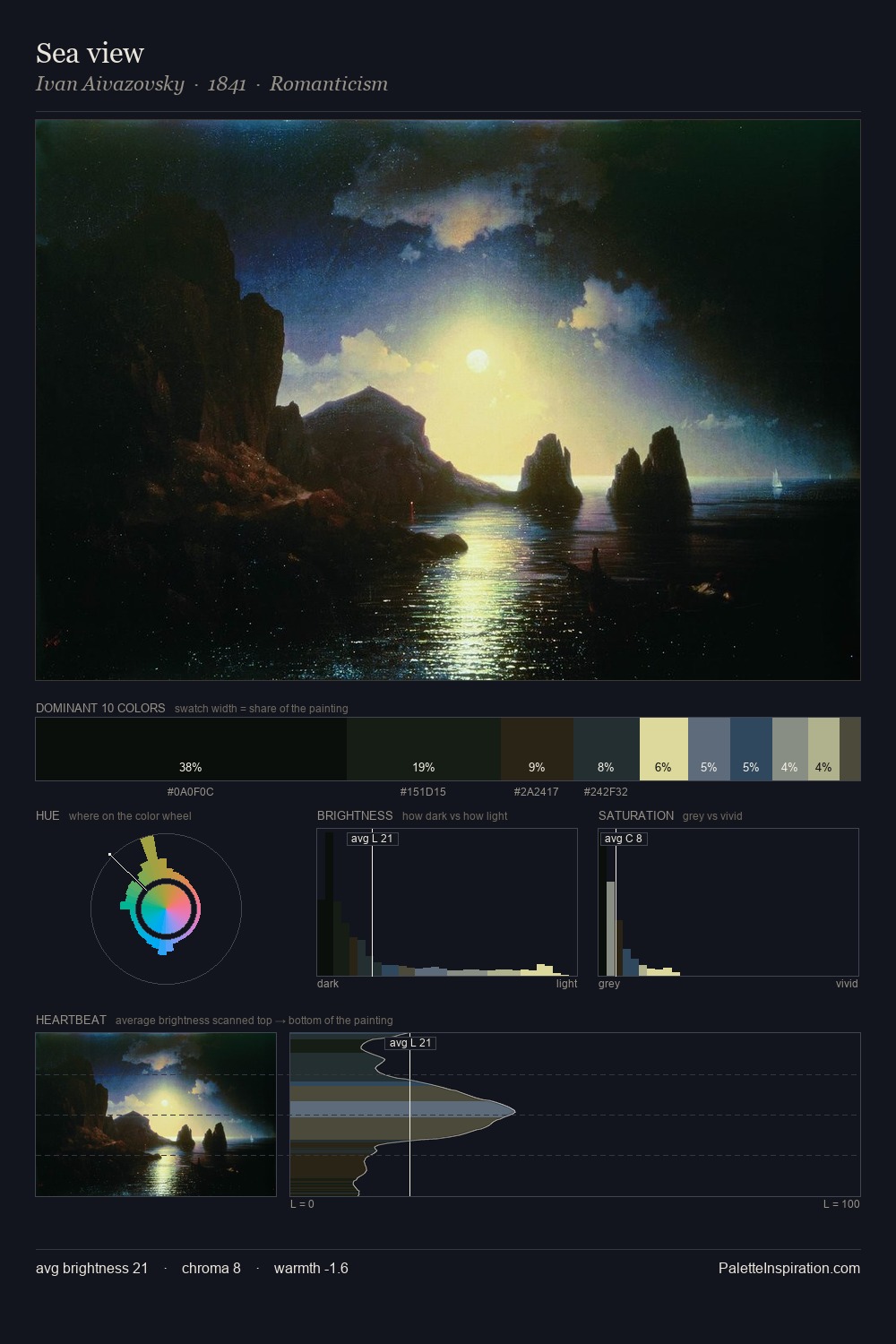
Task: Click the hex code #242F32
Action: click(x=606, y=792)
